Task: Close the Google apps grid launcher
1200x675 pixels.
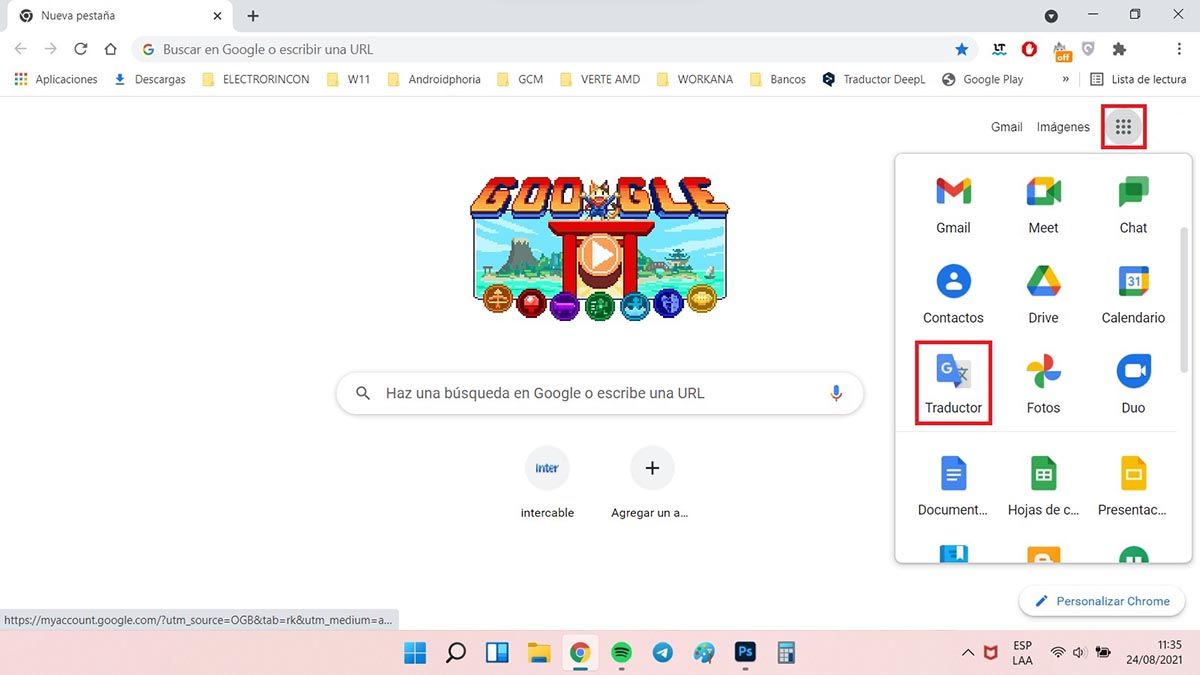Action: [1123, 127]
